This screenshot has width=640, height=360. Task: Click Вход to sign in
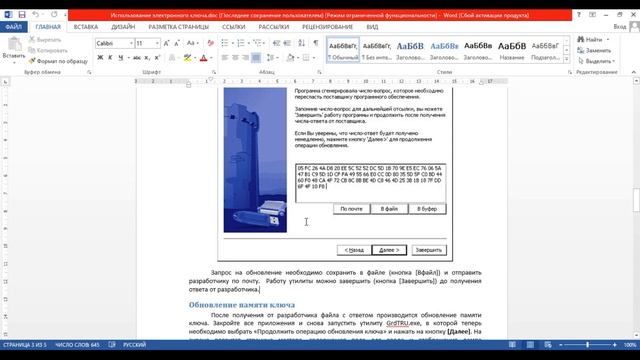coord(620,27)
